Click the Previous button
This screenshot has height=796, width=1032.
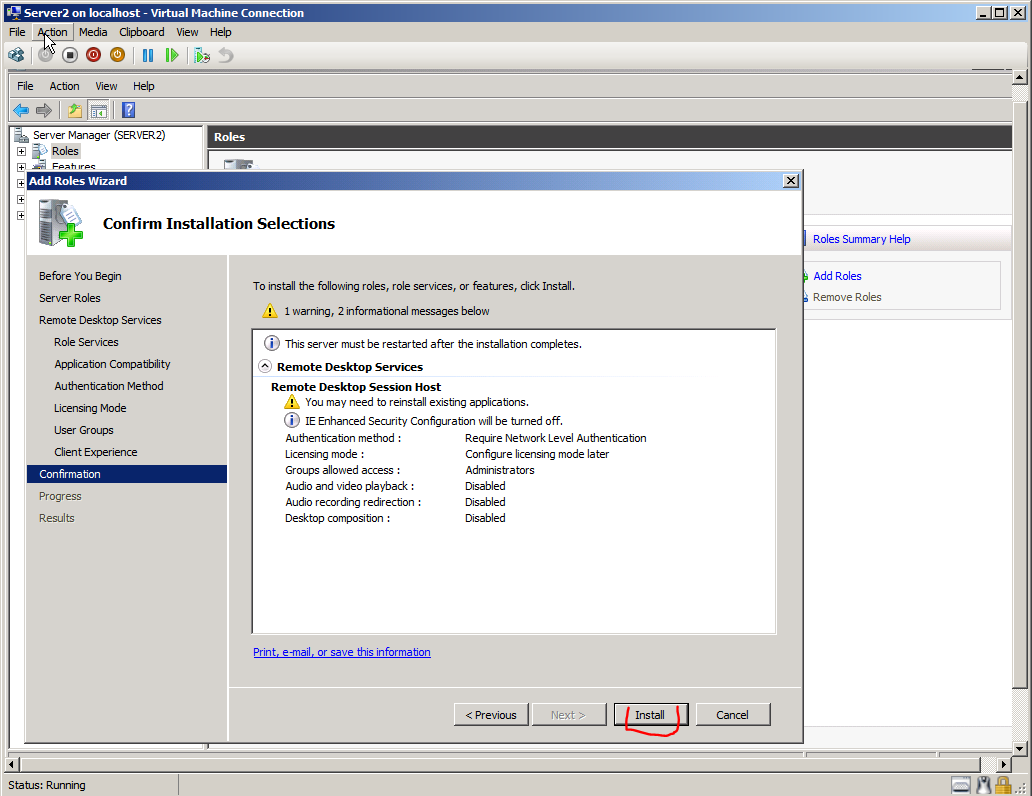click(491, 714)
